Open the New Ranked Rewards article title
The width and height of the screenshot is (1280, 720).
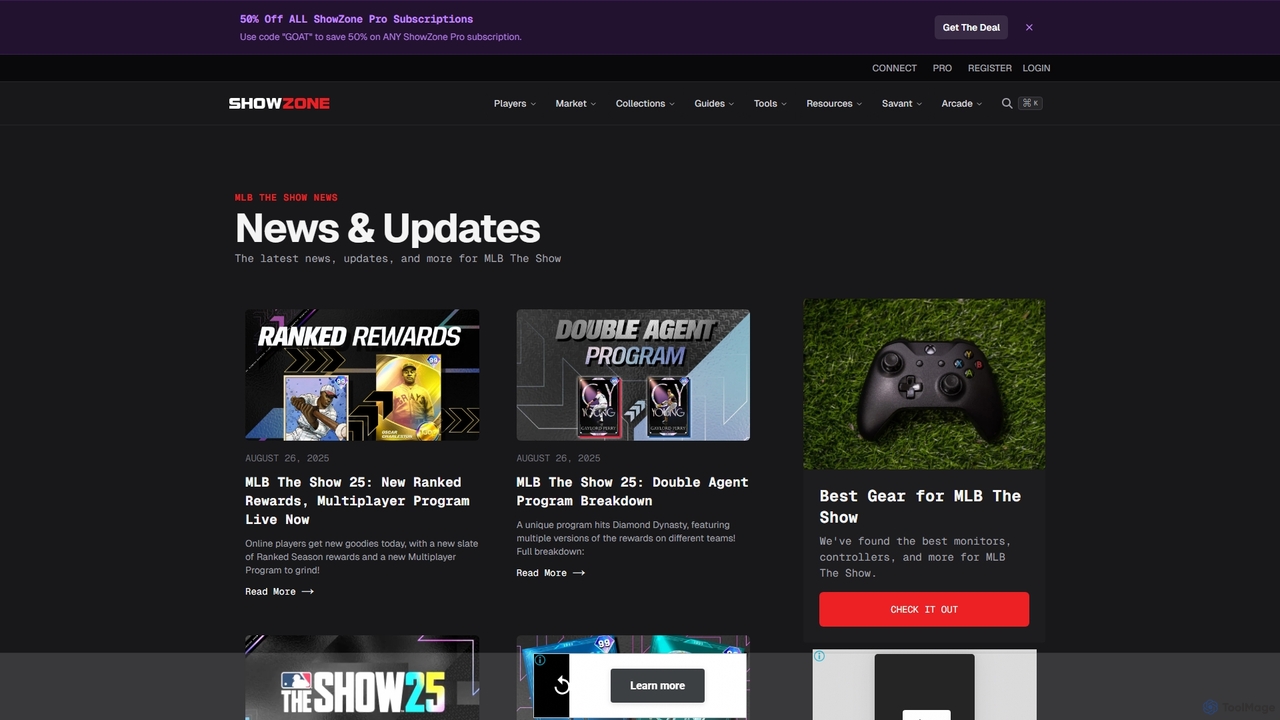(x=357, y=500)
